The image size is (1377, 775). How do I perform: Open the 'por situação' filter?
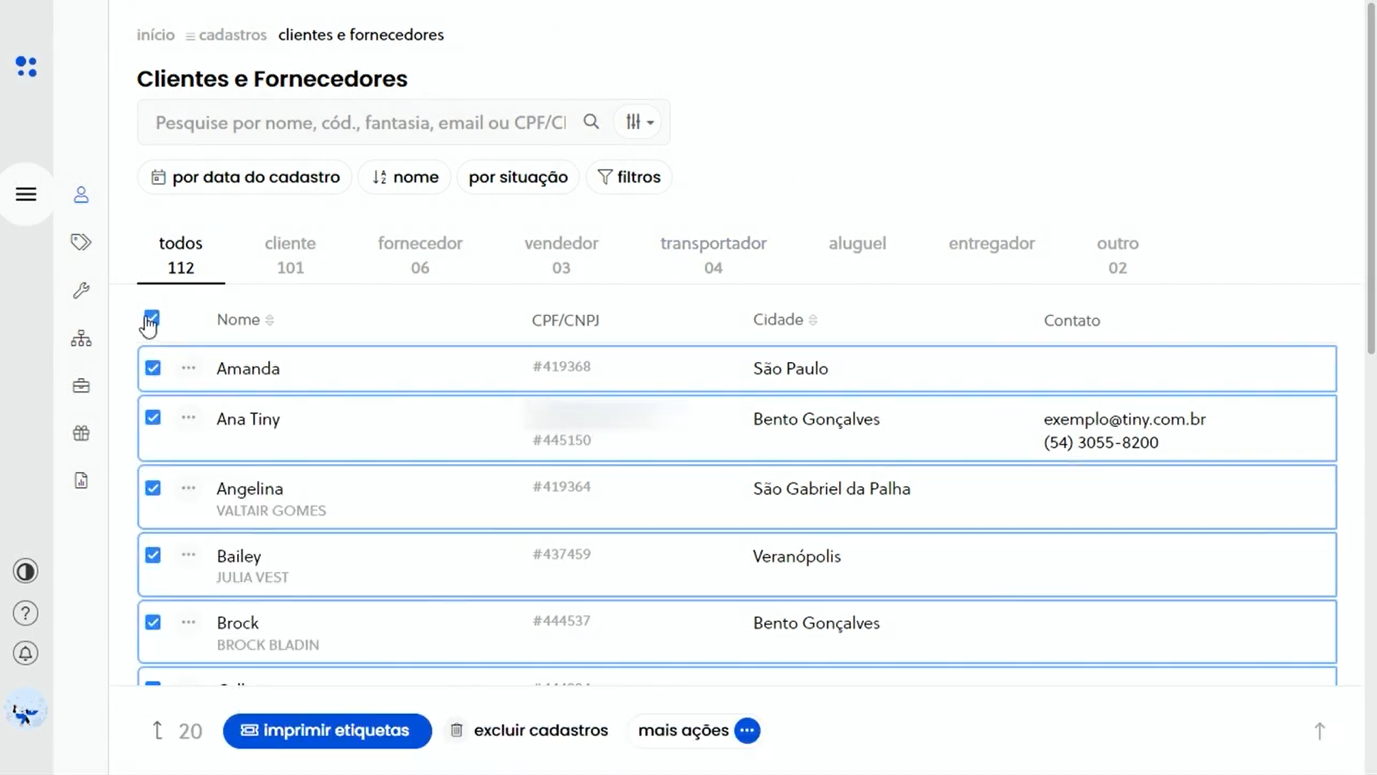click(x=518, y=177)
